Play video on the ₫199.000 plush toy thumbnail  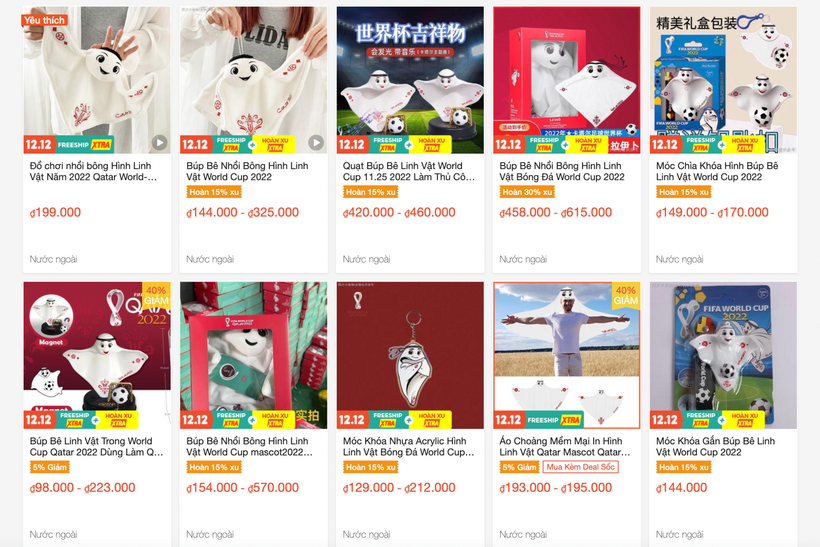pos(159,142)
